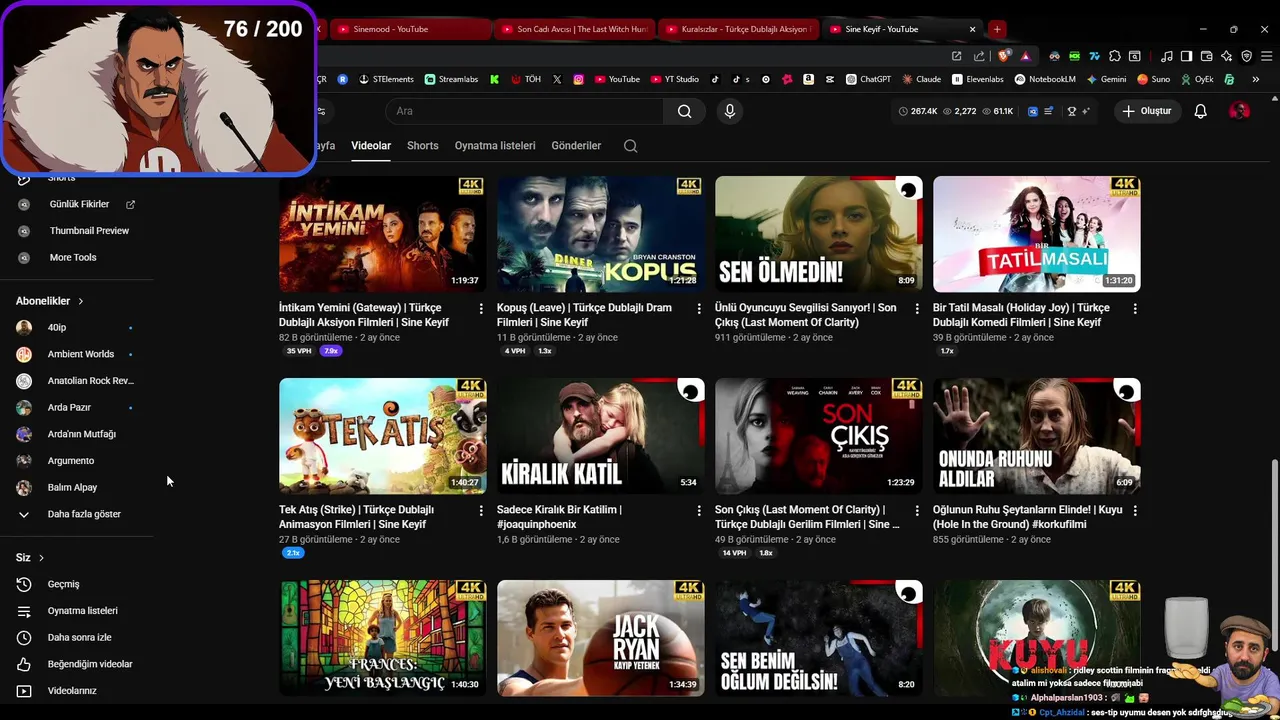Switch to the Sinemood - YouTube tab

[410, 29]
